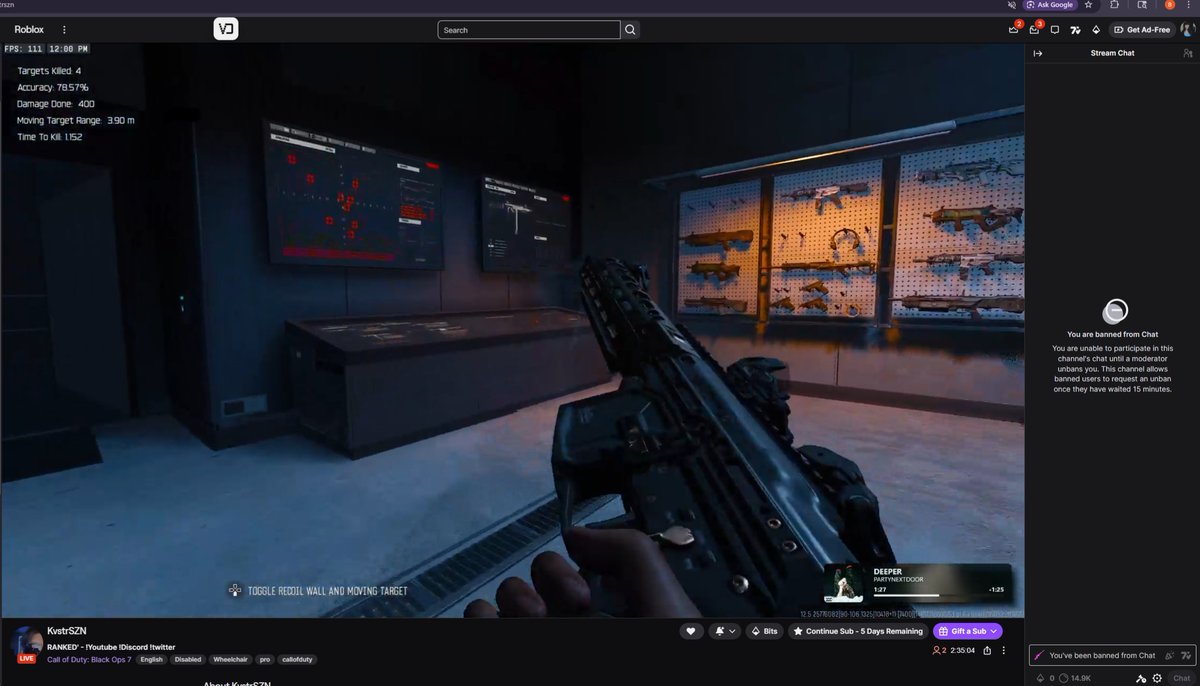Click the viewer count indicator
This screenshot has width=1200, height=686.
pos(939,651)
